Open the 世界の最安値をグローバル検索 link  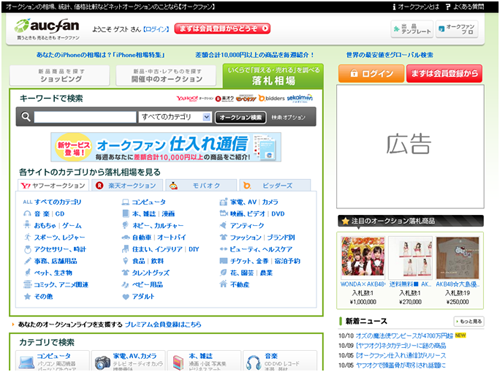click(389, 55)
